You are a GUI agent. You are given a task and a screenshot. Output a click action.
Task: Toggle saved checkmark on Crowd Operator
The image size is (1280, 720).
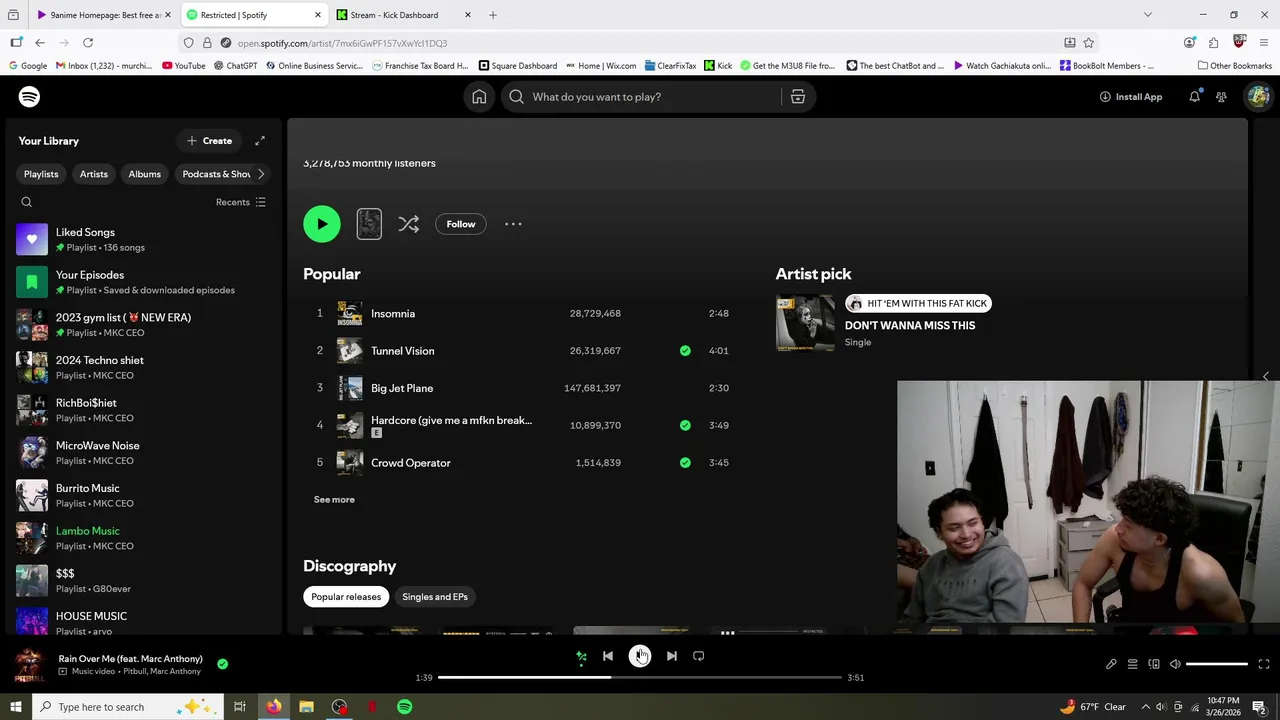coord(685,463)
